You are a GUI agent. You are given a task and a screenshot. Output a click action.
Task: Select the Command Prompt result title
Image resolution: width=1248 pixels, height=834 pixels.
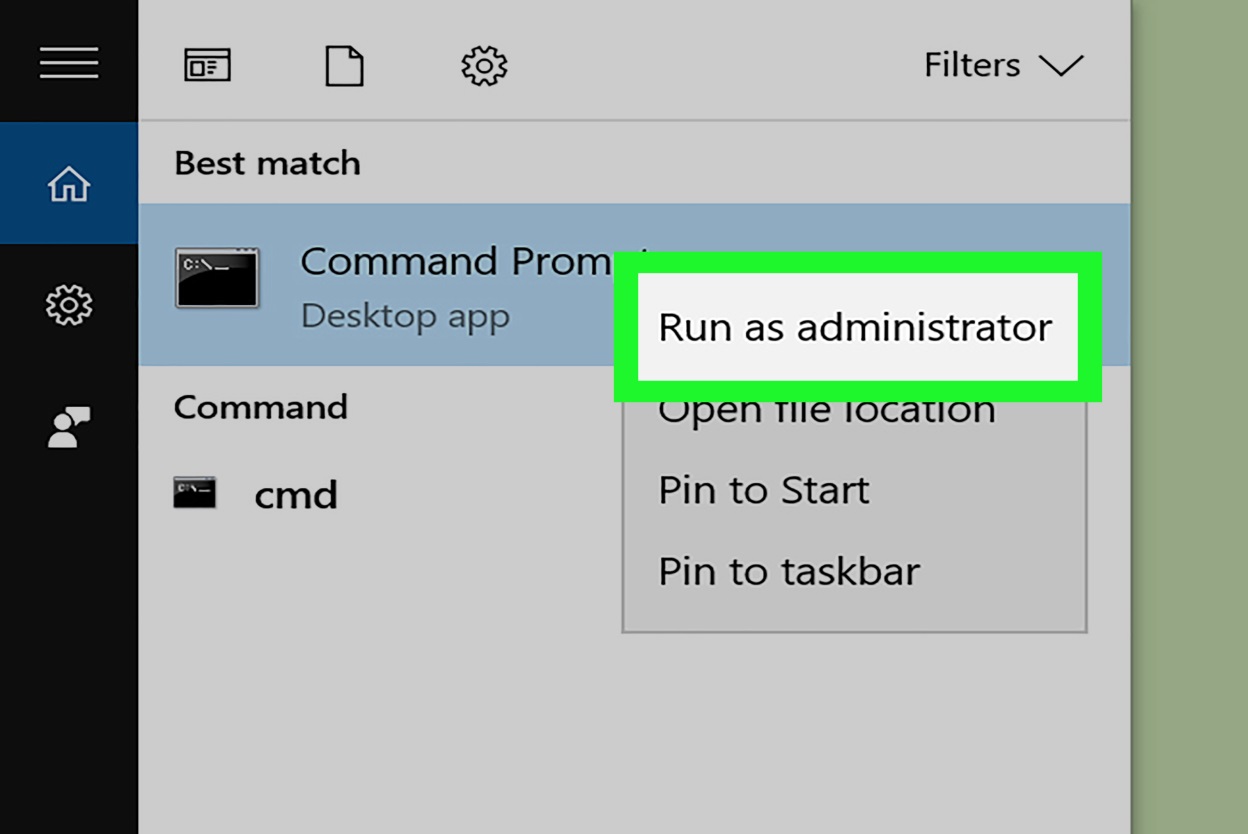point(455,262)
